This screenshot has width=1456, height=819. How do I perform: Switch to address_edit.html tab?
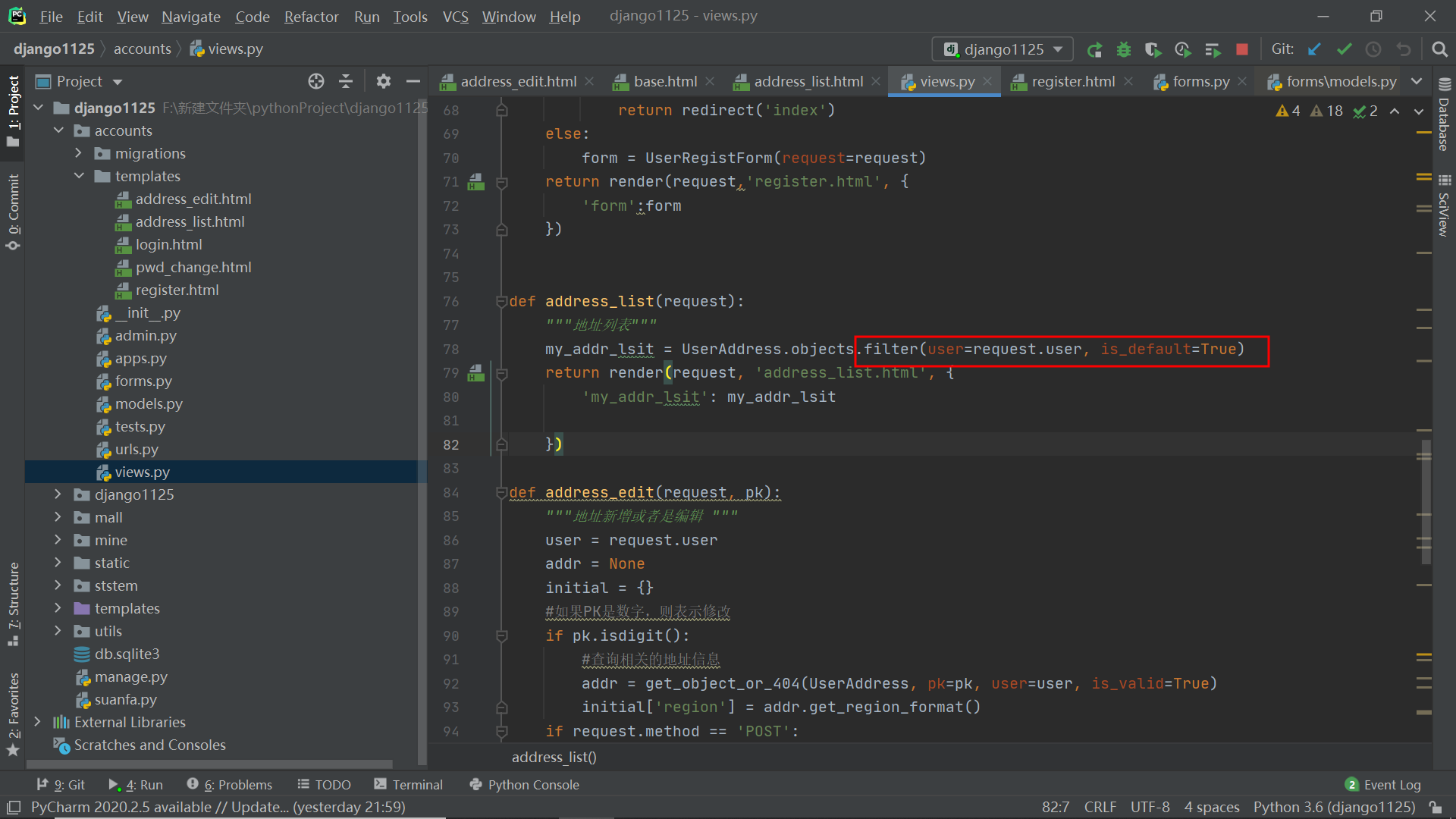point(518,81)
